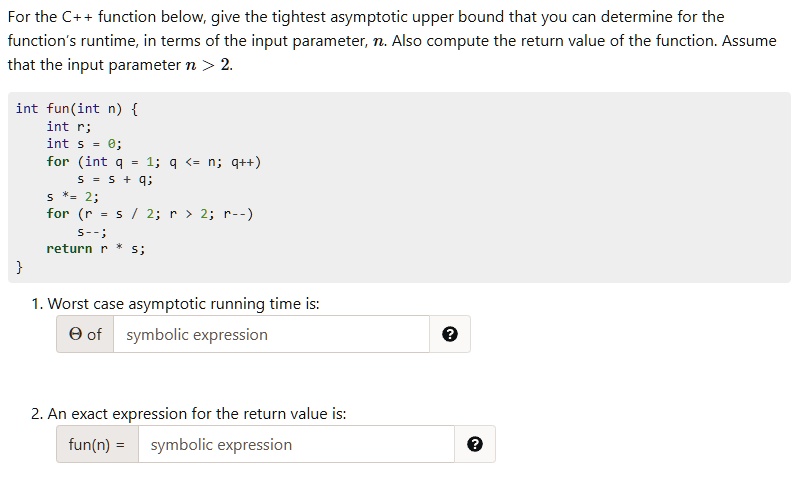Click the 'for (int q = 1' loop line
The image size is (802, 493).
[x=153, y=162]
